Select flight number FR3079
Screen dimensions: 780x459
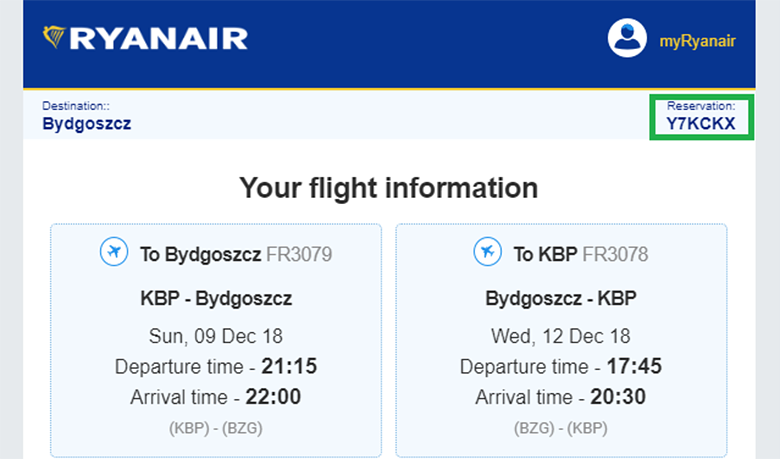click(299, 254)
